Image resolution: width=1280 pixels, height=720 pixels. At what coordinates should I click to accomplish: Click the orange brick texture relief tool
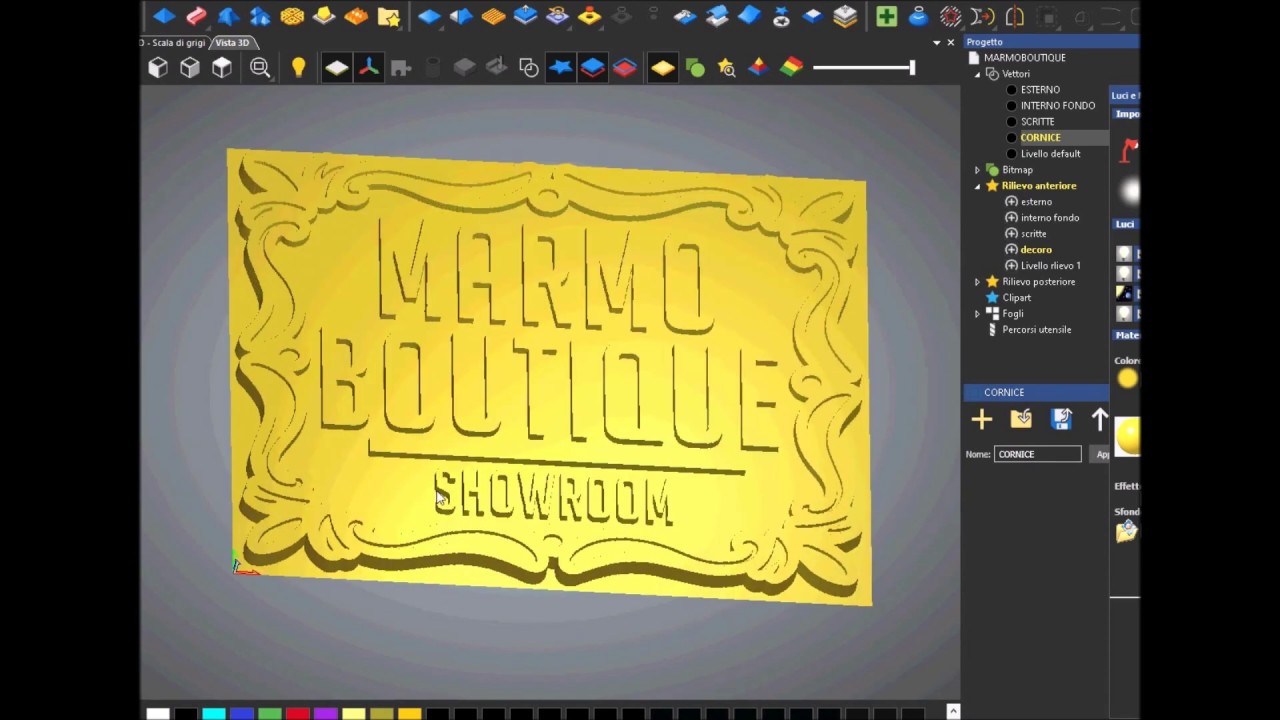[356, 16]
